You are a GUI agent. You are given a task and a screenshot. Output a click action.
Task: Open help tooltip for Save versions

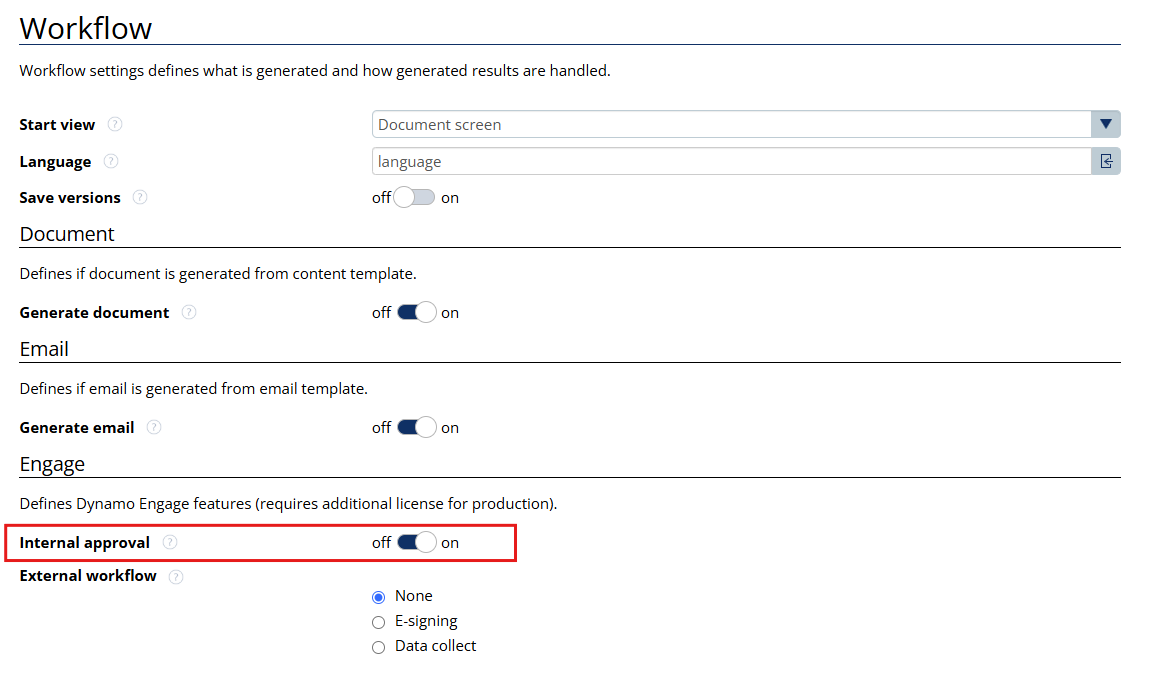pyautogui.click(x=140, y=198)
